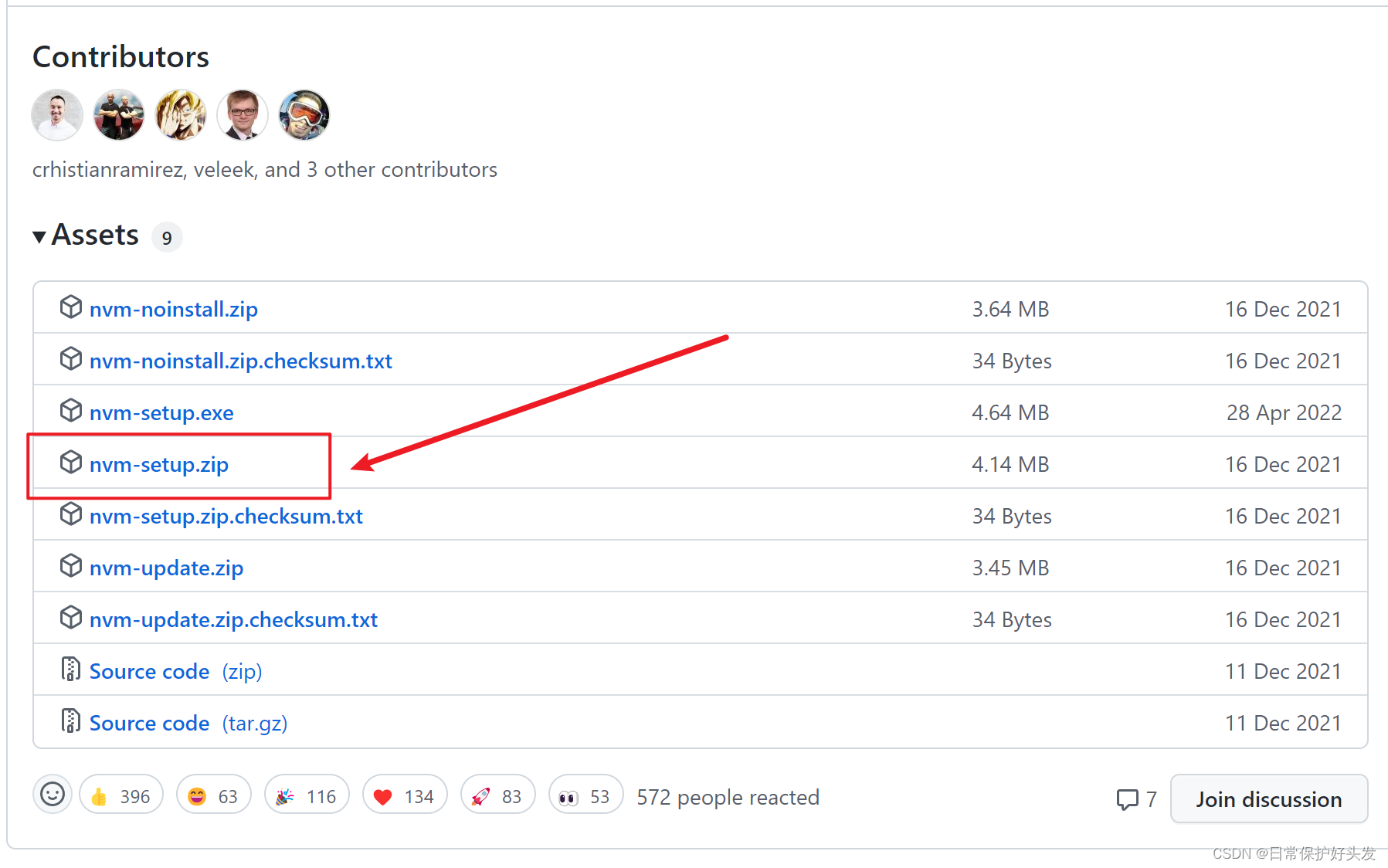The width and height of the screenshot is (1388, 868).
Task: Open nvm-setup.zip.checksum.txt link
Action: click(x=226, y=516)
